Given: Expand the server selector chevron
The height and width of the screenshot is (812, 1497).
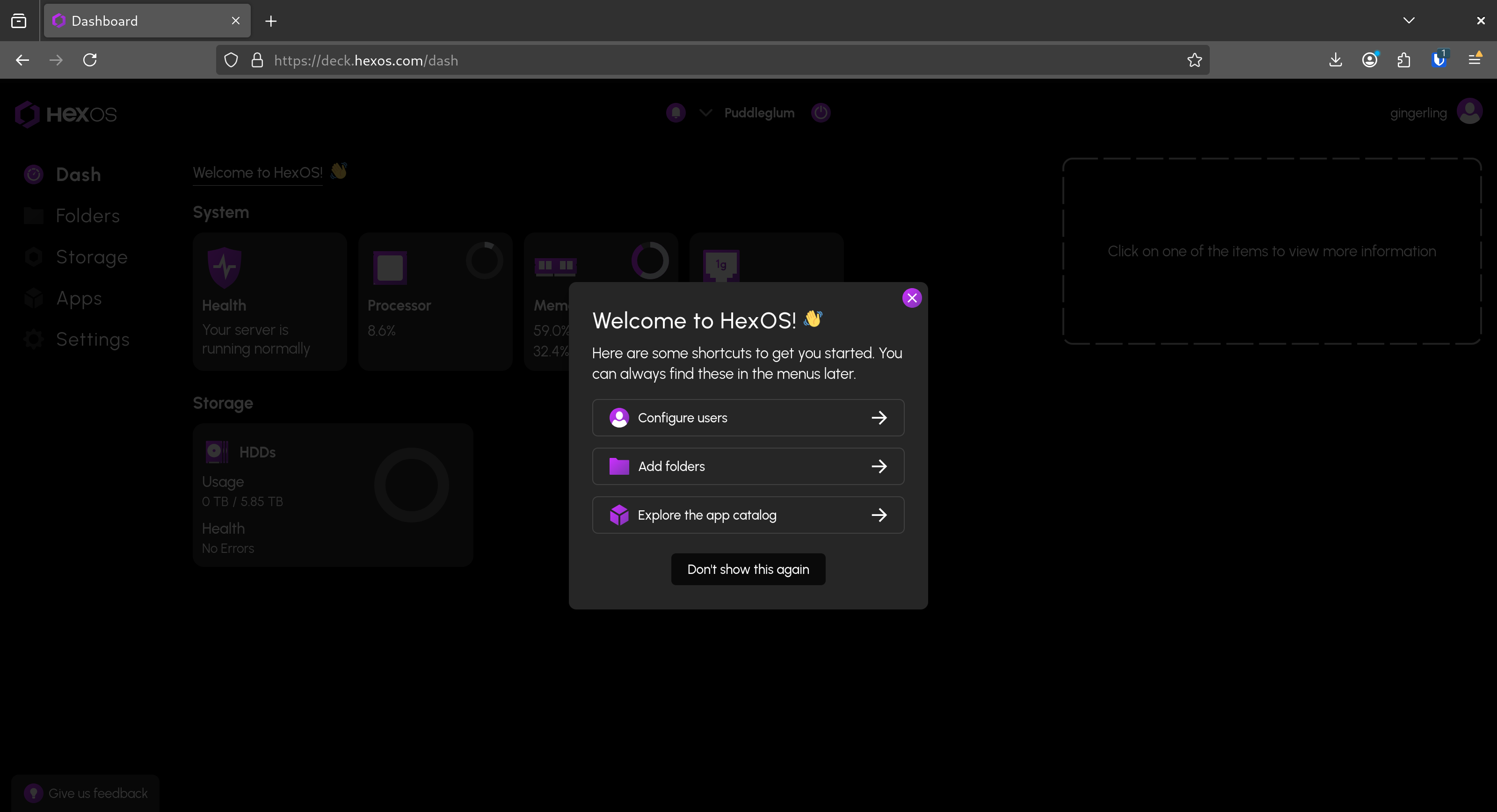Looking at the screenshot, I should (705, 113).
